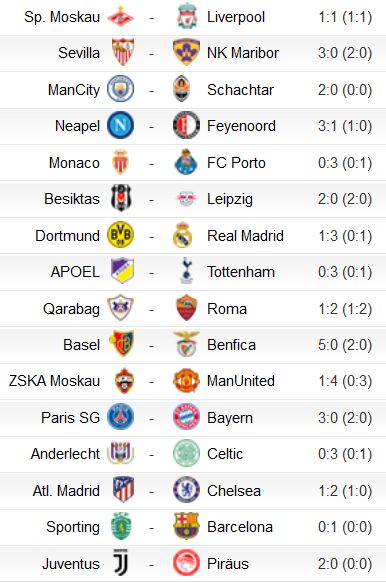Select the Paris SG logo

click(x=120, y=416)
